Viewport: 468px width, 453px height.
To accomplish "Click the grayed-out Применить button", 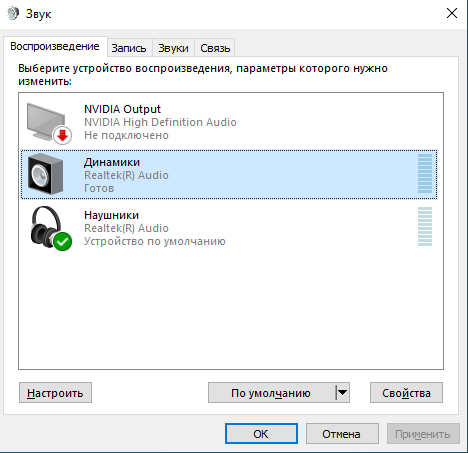I will point(423,434).
